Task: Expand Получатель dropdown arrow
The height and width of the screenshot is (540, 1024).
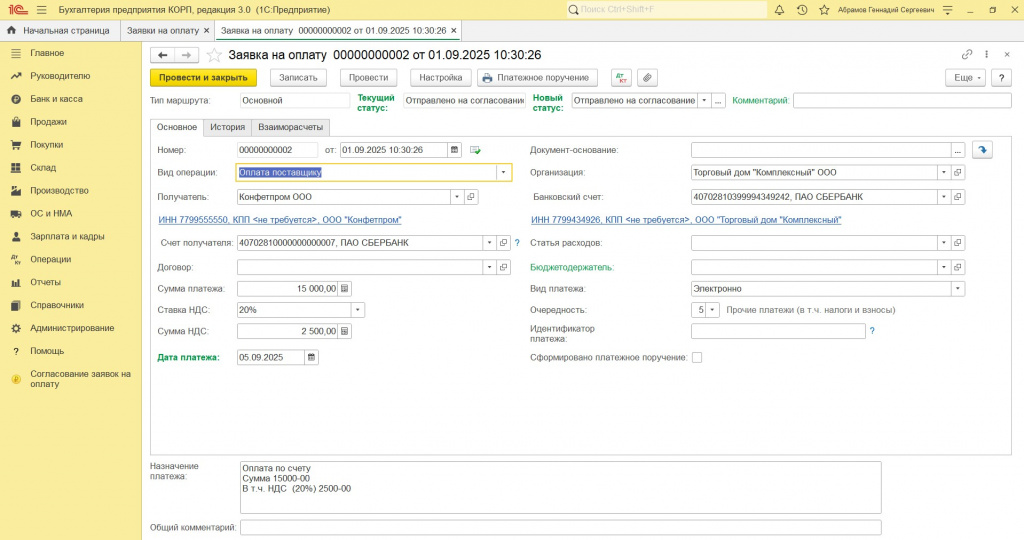Action: (456, 197)
